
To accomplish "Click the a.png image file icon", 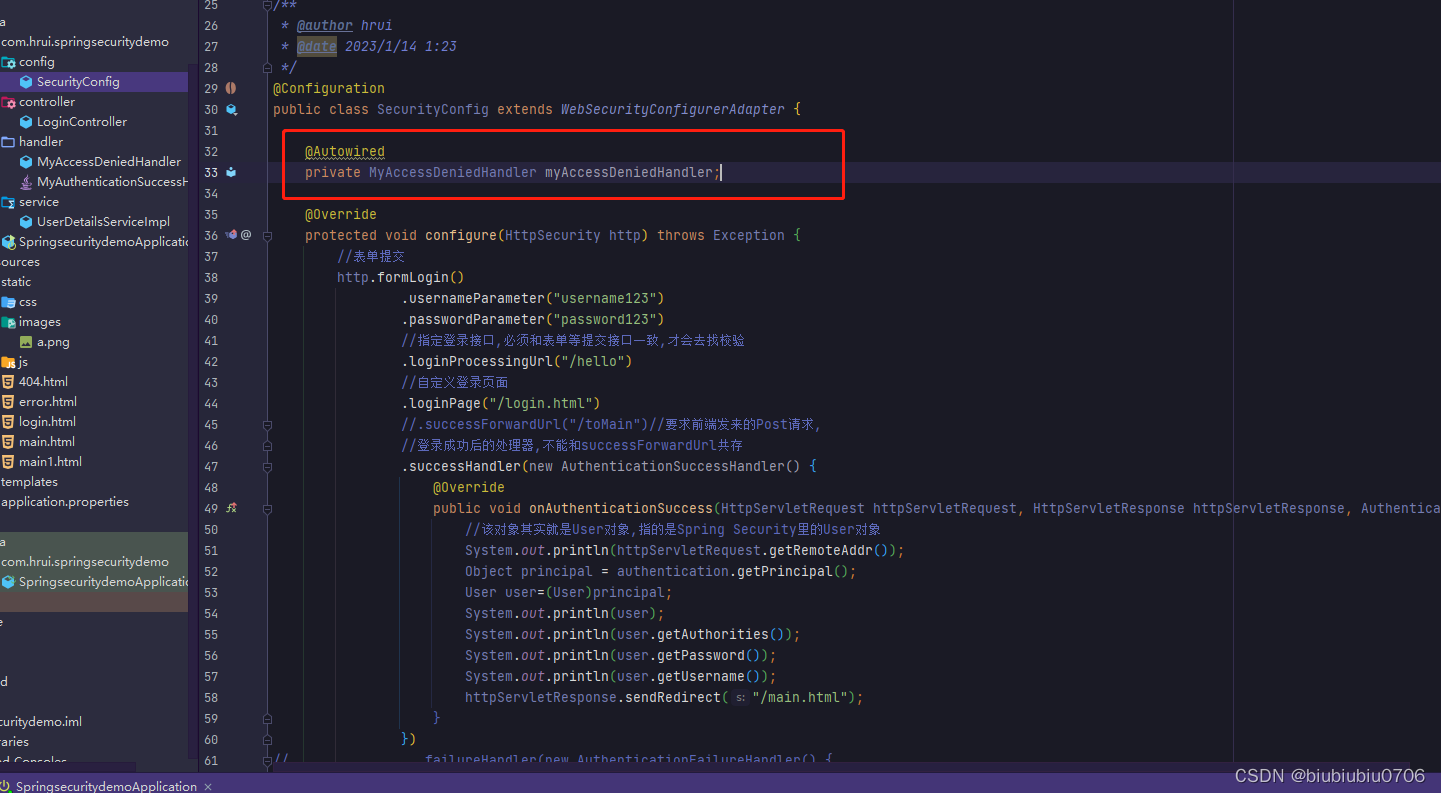I will coord(26,342).
